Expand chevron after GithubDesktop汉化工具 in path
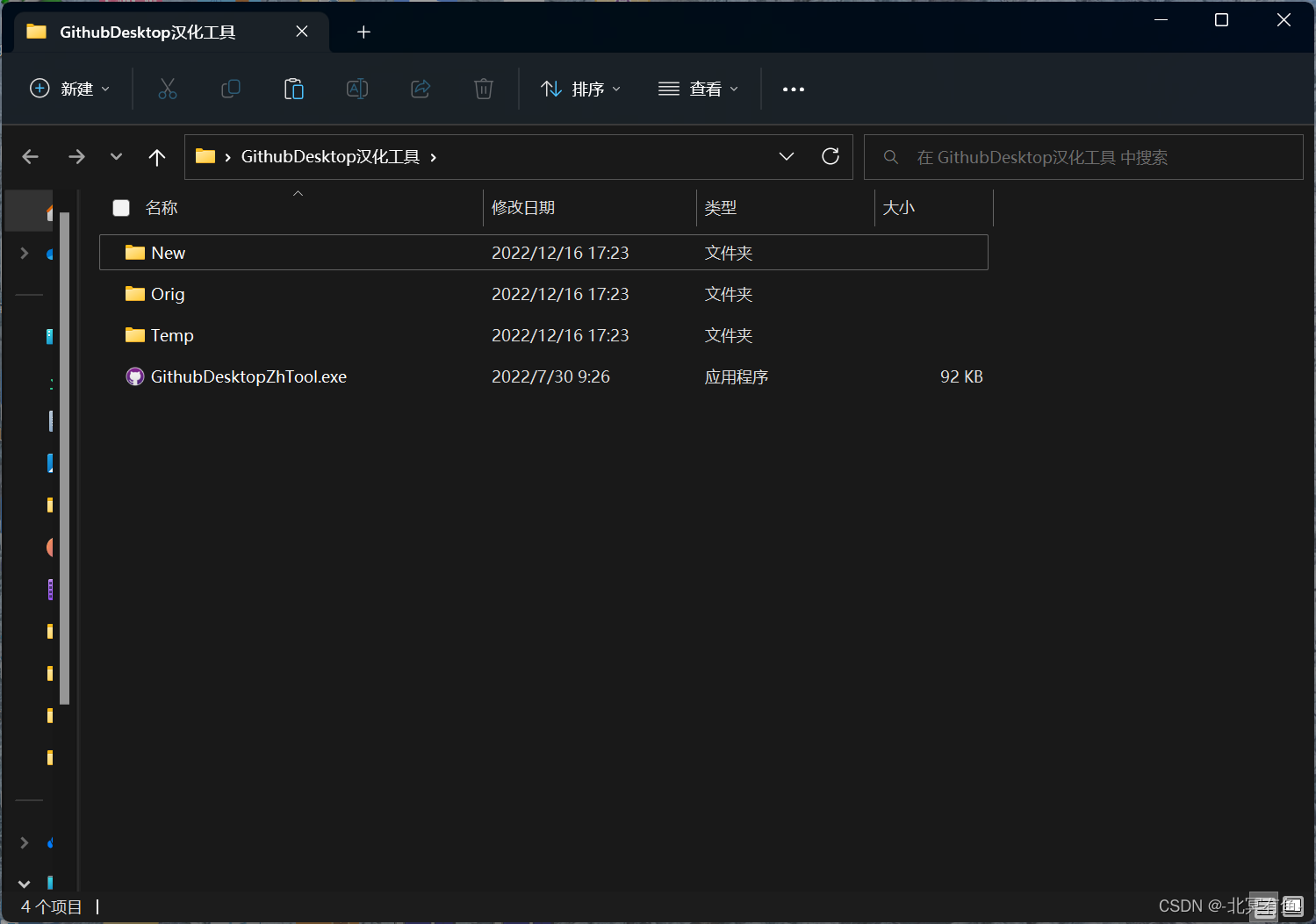 [434, 157]
